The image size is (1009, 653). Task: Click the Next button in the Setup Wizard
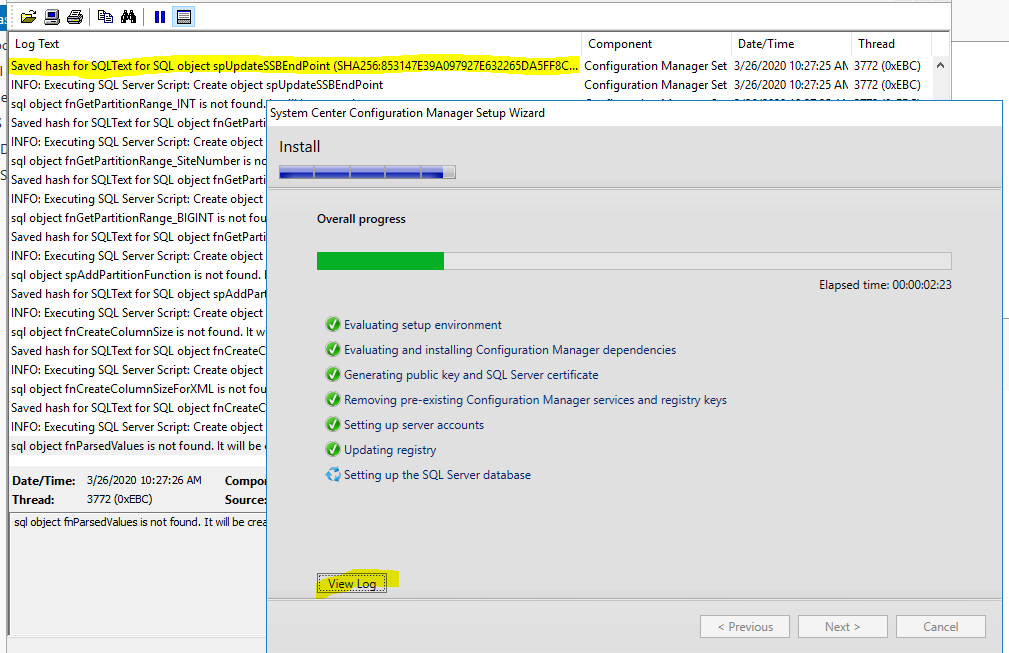[843, 627]
